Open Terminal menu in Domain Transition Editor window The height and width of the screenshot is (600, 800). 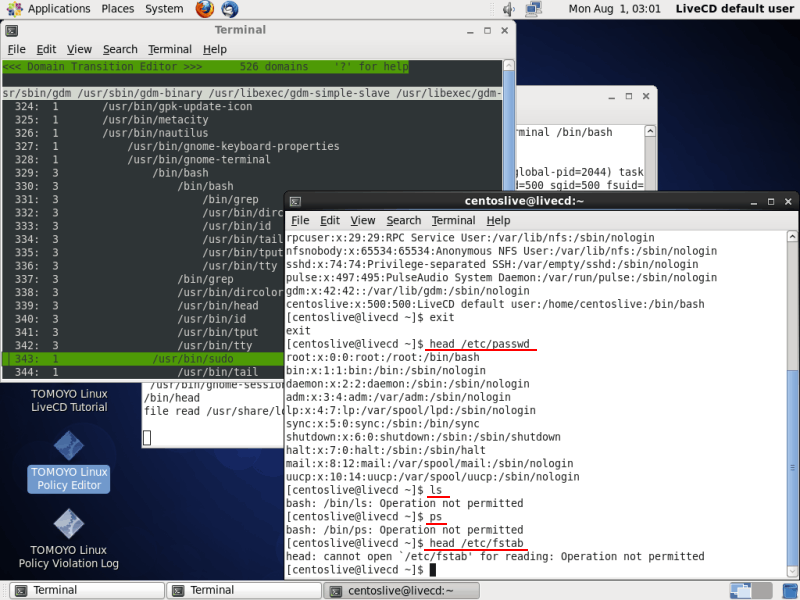click(x=170, y=49)
